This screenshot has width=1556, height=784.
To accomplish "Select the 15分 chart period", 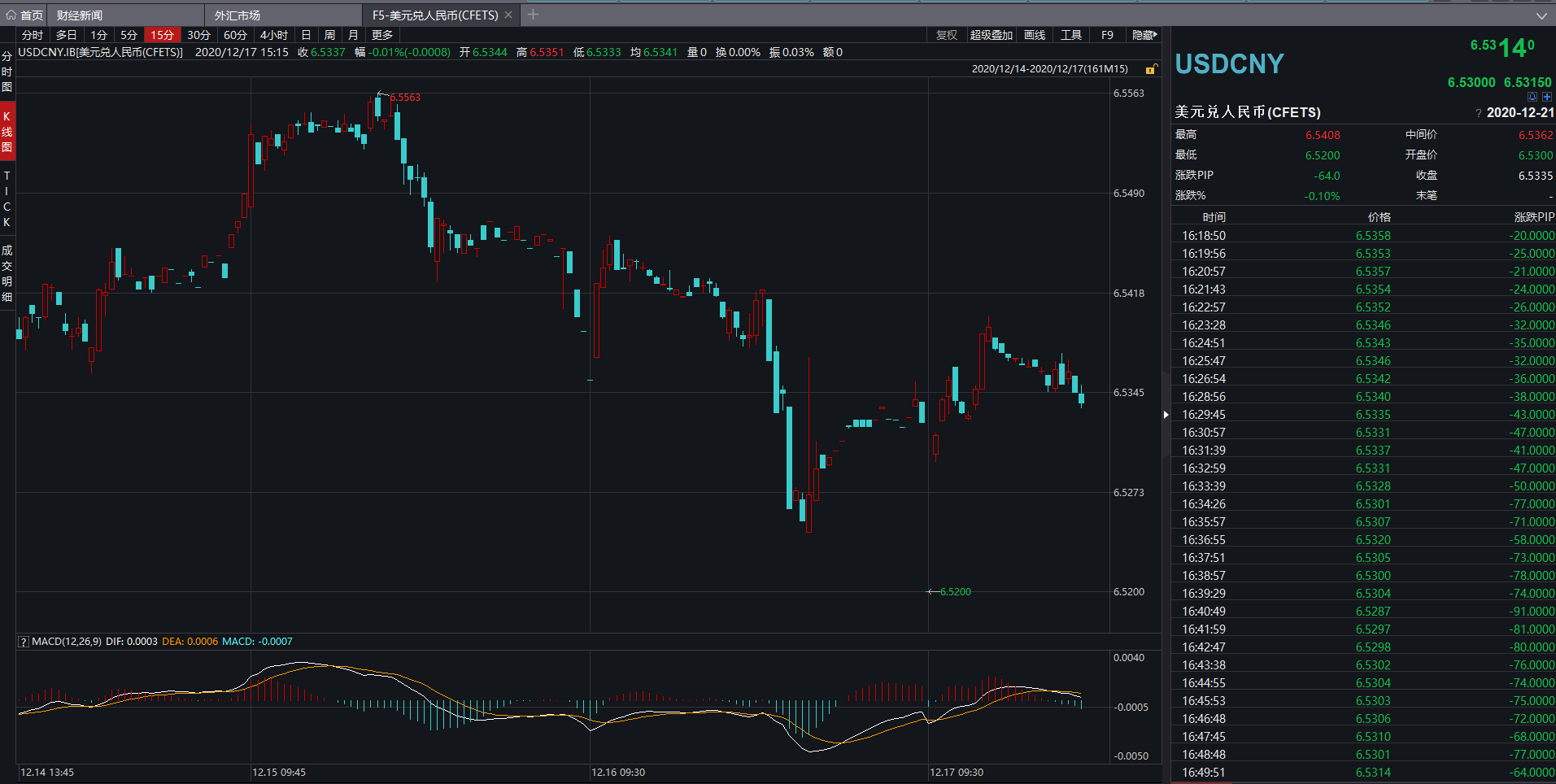I will 162,35.
